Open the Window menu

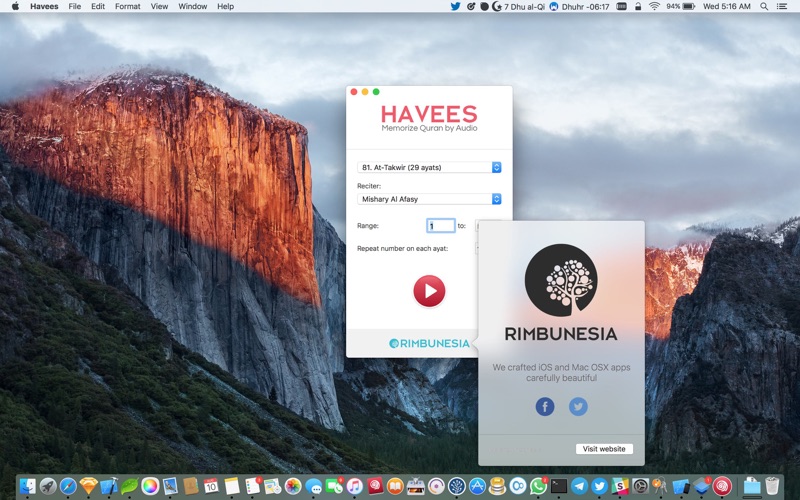(192, 6)
